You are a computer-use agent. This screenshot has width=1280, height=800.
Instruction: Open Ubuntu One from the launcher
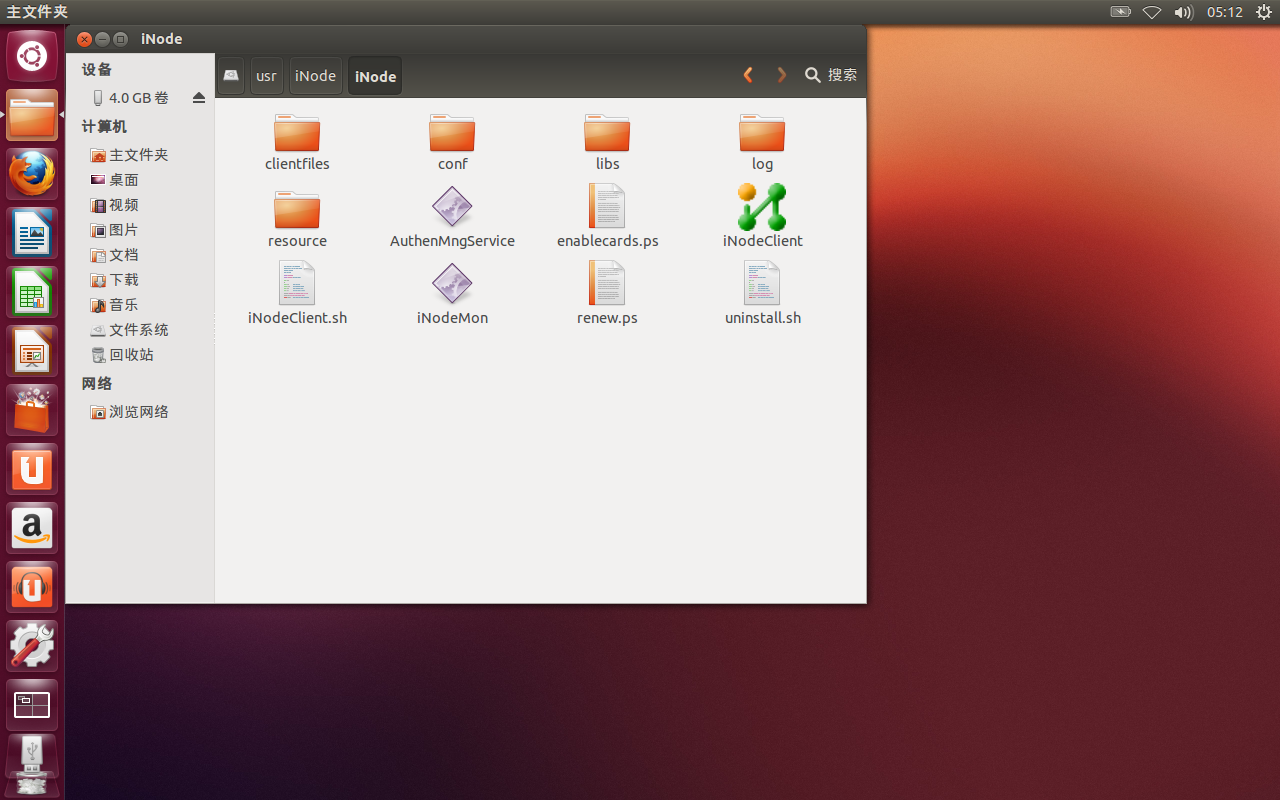(x=32, y=470)
